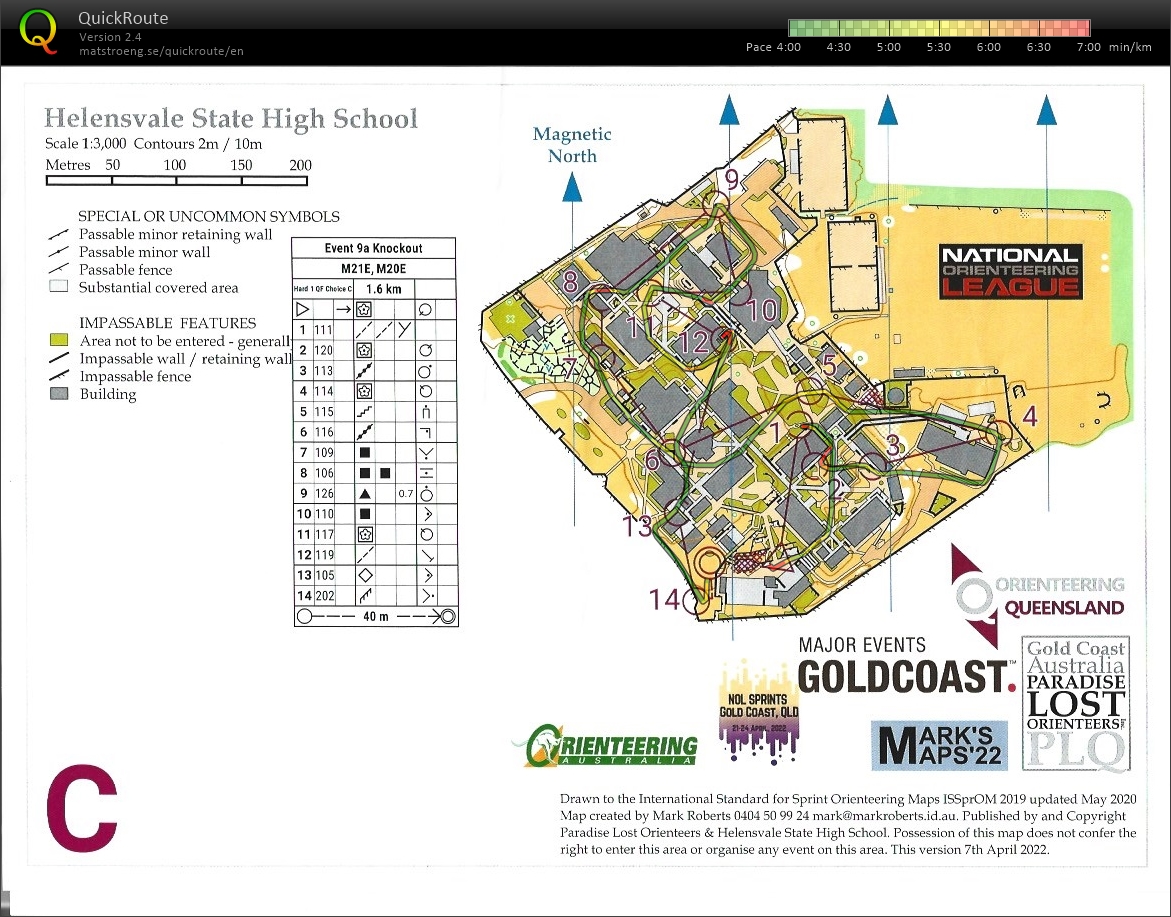Click the start triangle in the description sheet
Image resolution: width=1171 pixels, height=917 pixels.
[x=303, y=309]
